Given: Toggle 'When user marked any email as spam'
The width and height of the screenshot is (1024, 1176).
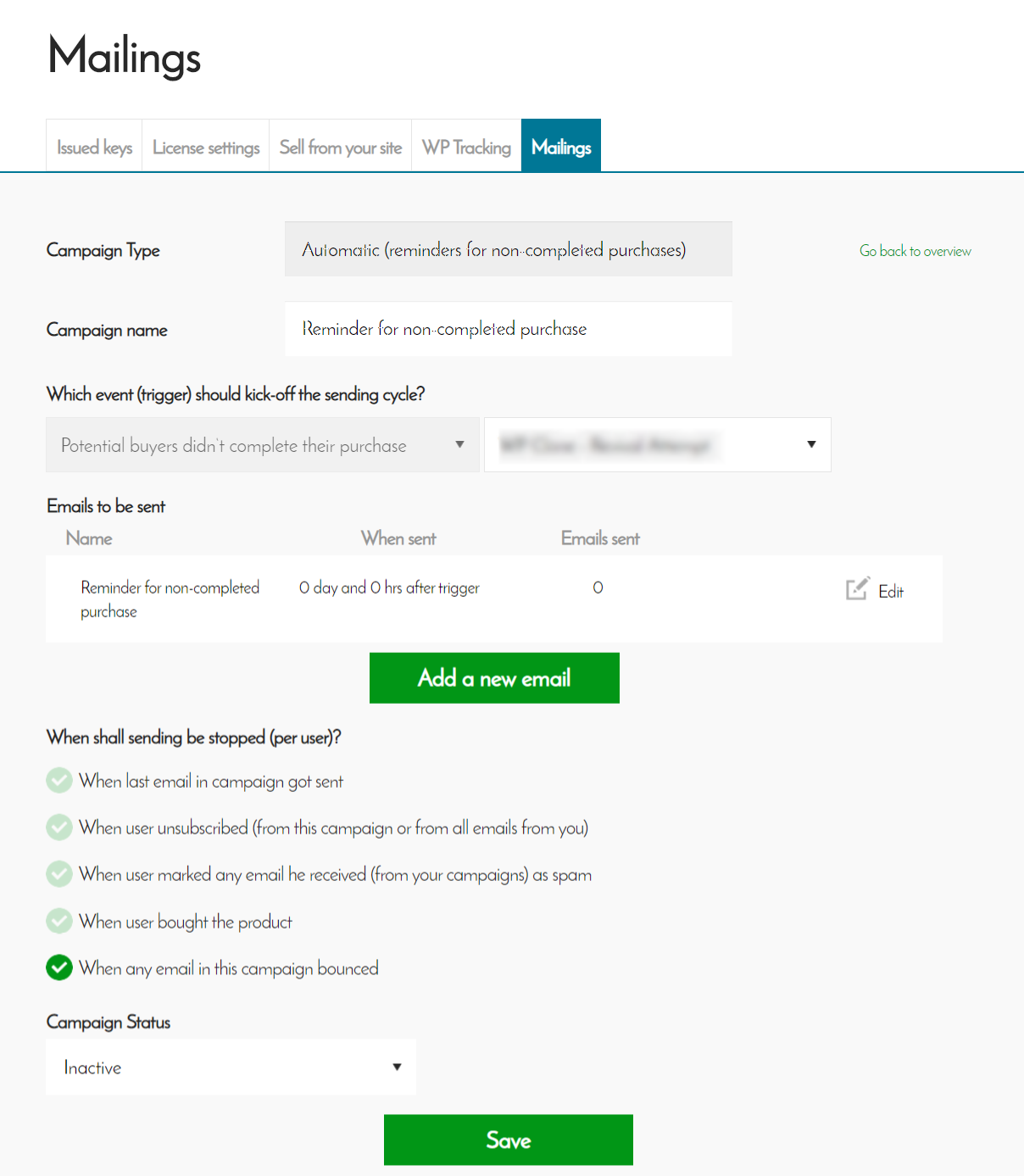Looking at the screenshot, I should coord(59,873).
